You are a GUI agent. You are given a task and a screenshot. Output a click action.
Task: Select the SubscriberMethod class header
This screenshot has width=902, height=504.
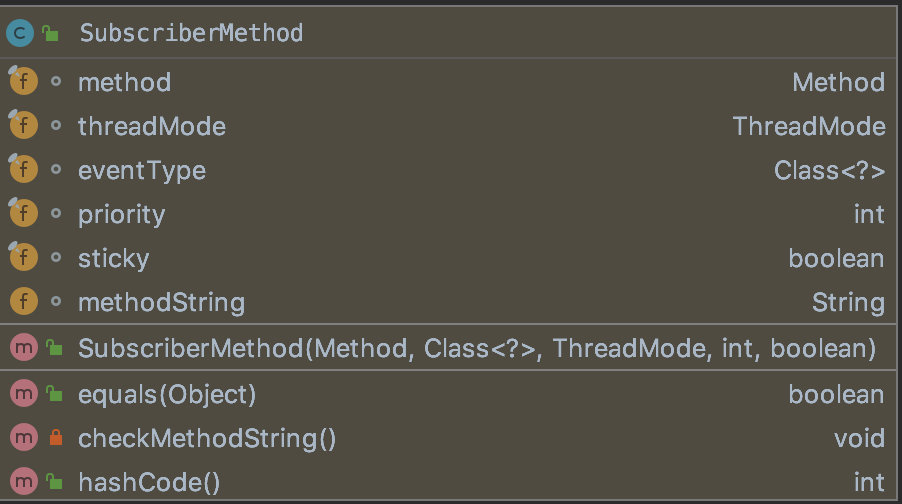click(x=191, y=33)
